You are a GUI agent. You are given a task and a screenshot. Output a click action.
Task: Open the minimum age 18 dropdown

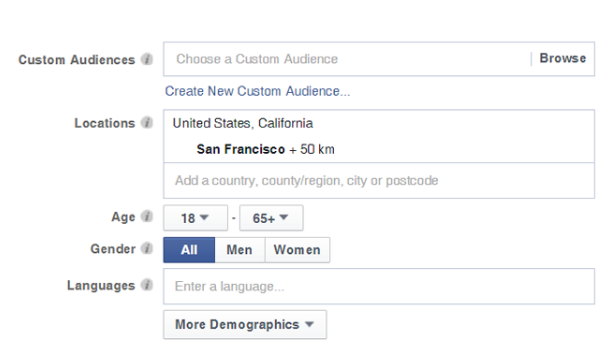click(x=195, y=218)
